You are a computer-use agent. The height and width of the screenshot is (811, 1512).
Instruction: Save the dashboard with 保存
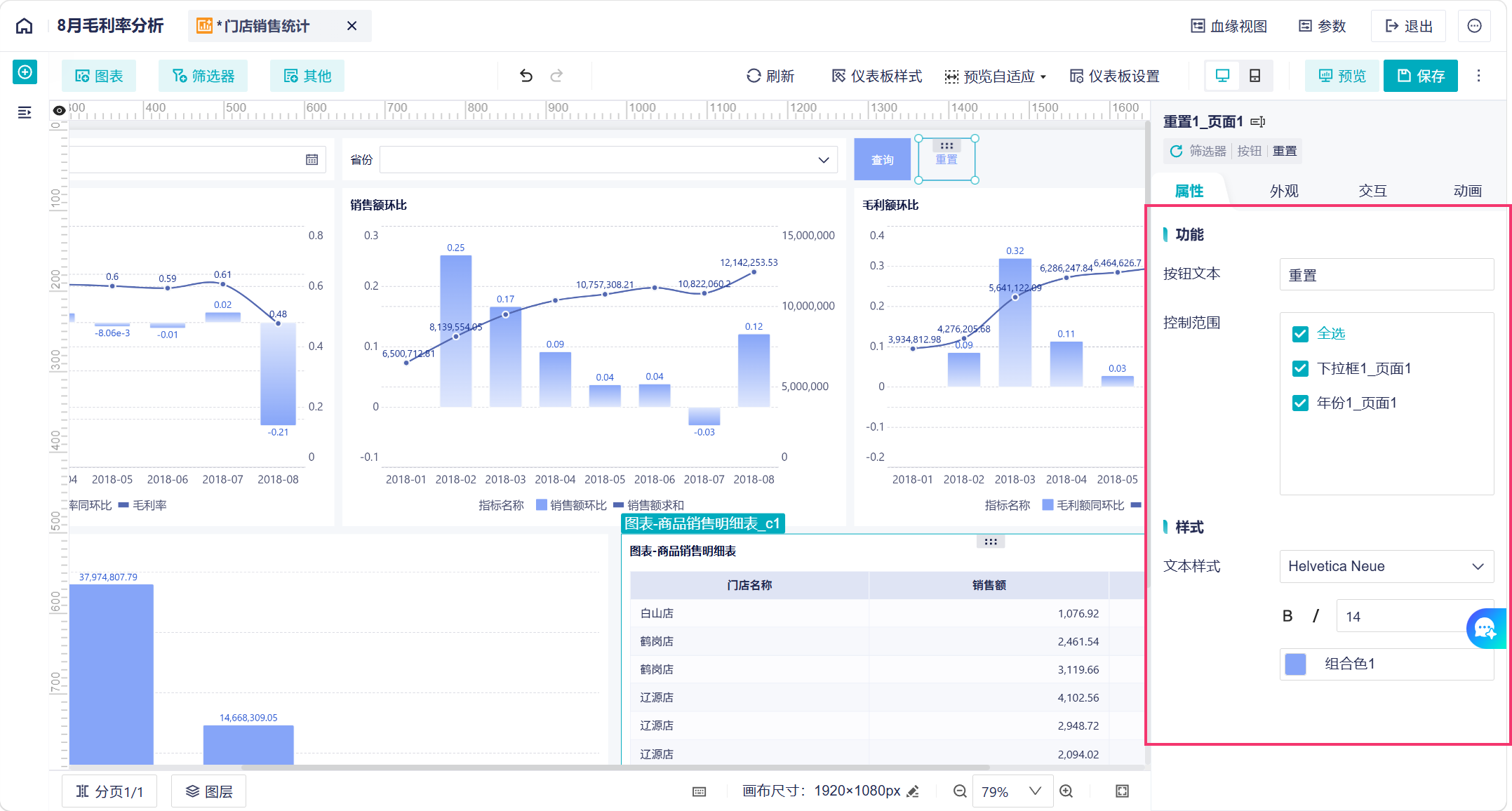(1421, 76)
